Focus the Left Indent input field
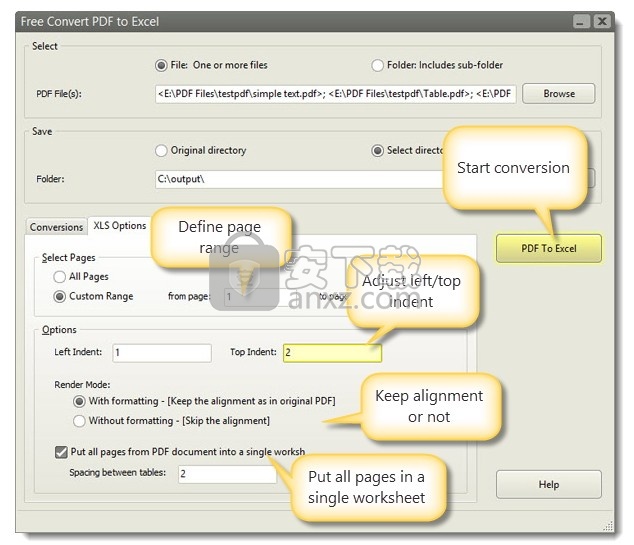Screen dimensions: 634x545 (x=162, y=353)
